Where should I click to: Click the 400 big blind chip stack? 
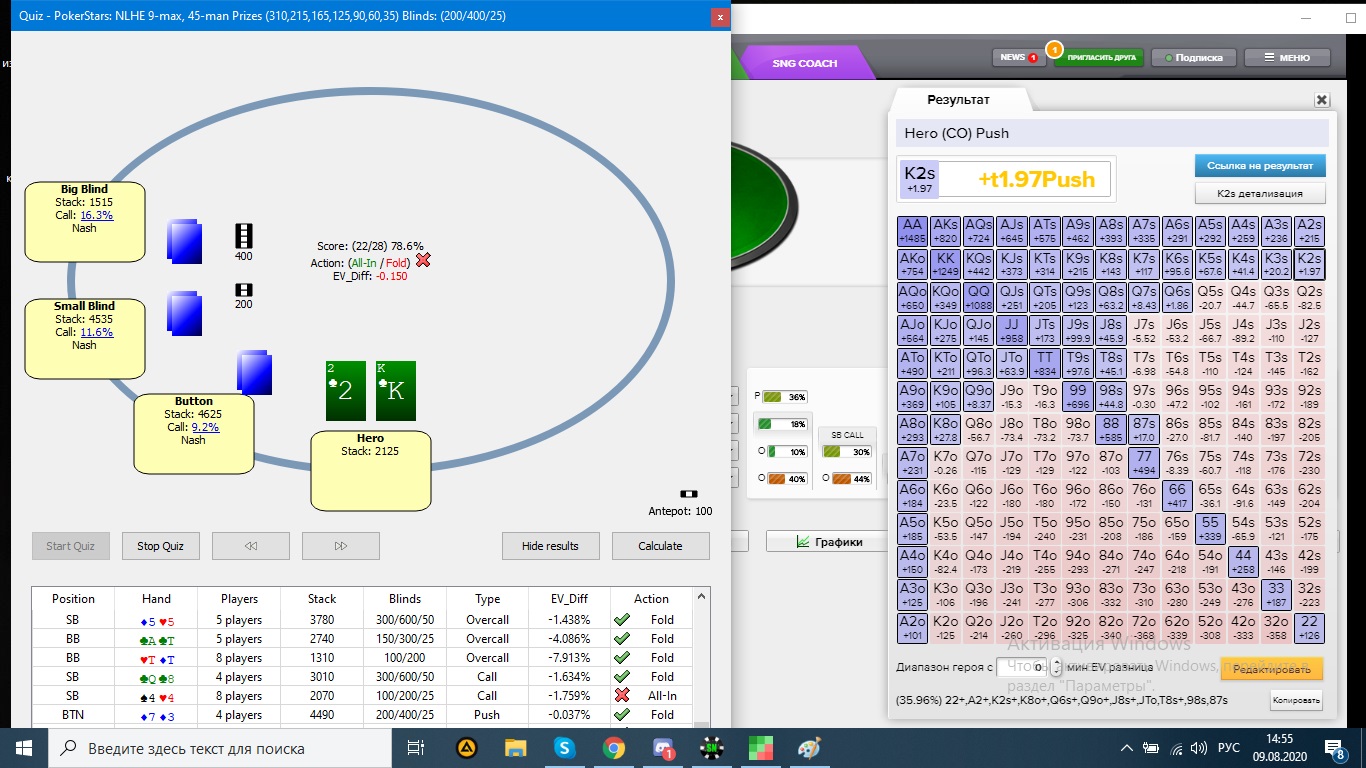pos(243,236)
